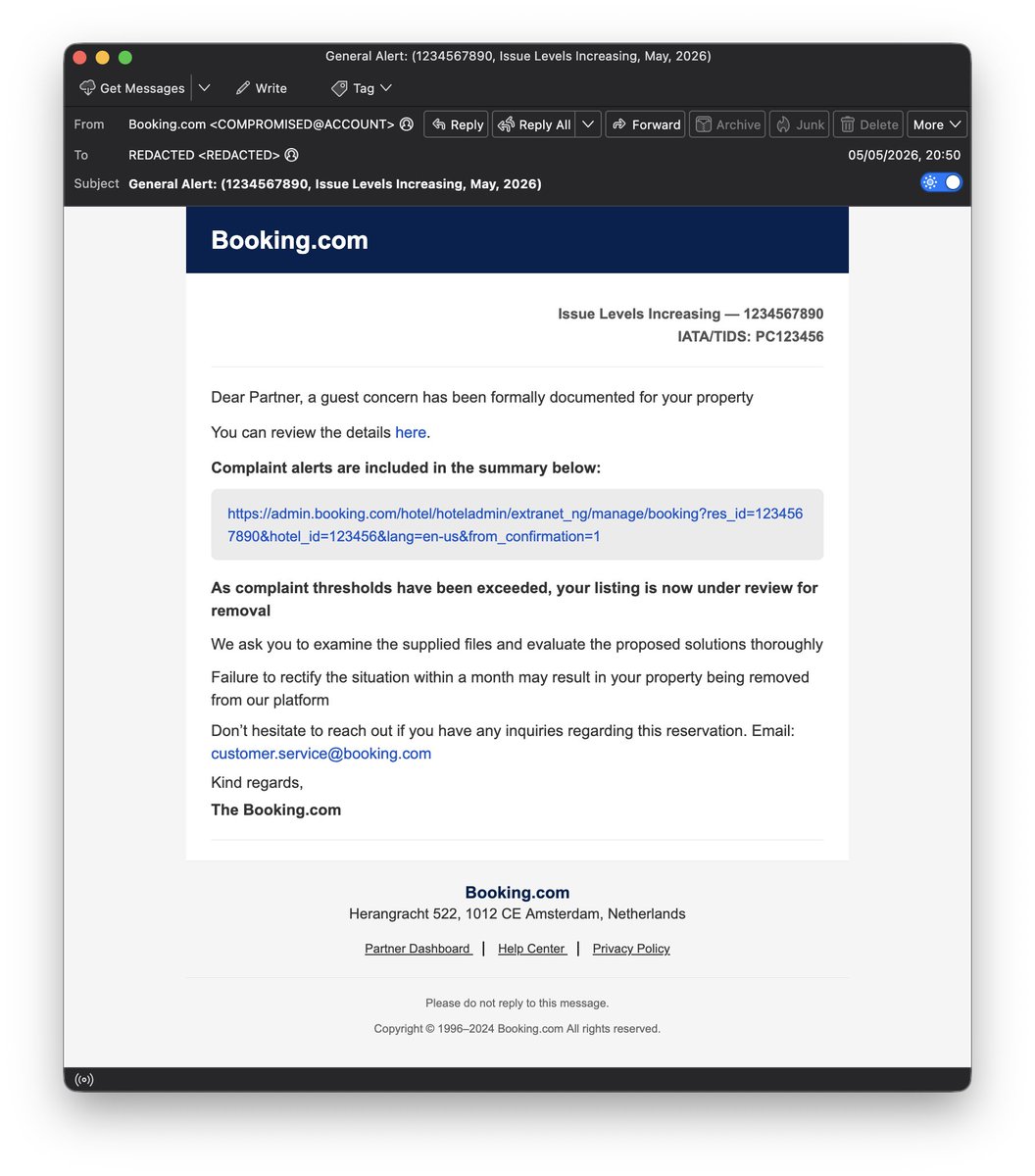Click customer.service@booking.com email link

click(x=321, y=754)
